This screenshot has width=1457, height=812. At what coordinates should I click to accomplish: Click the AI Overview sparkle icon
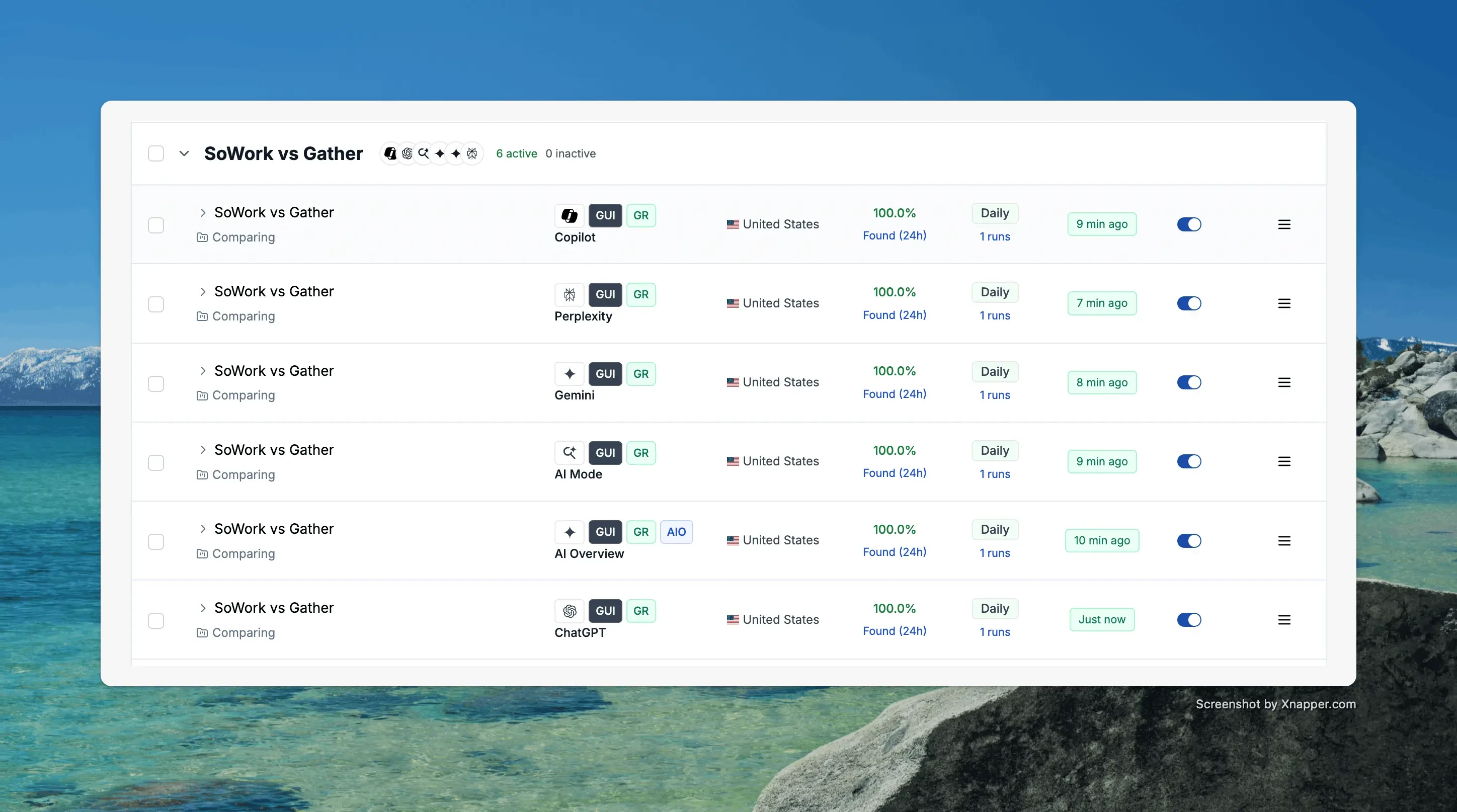coord(569,532)
